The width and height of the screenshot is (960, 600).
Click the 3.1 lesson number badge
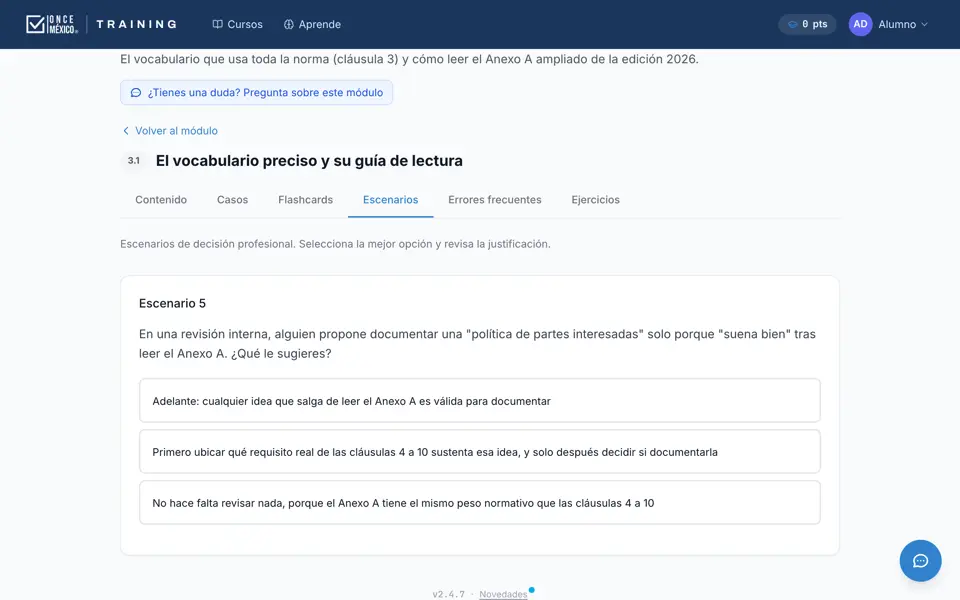(133, 160)
